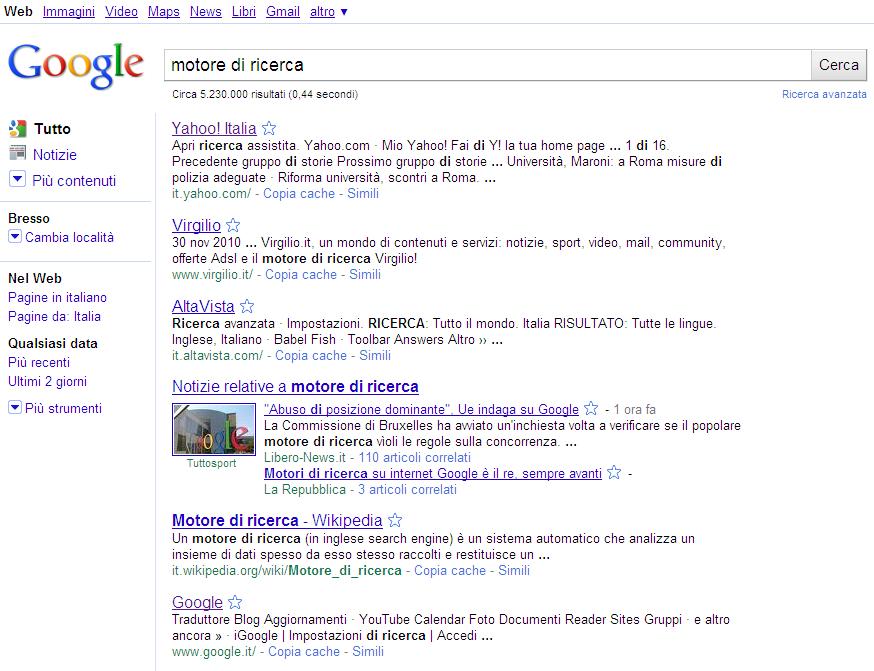Click the Notizie newspaper icon
The image size is (874, 671).
[x=17, y=153]
